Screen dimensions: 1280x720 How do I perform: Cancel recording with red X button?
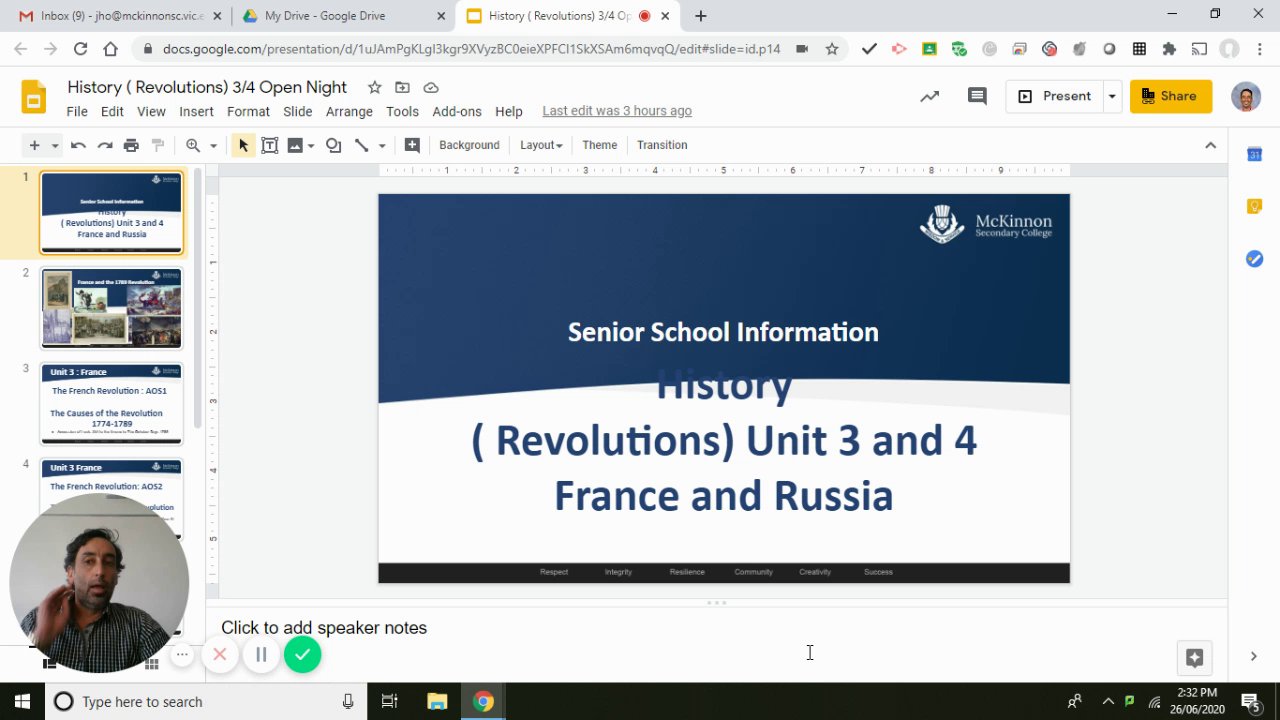(220, 655)
